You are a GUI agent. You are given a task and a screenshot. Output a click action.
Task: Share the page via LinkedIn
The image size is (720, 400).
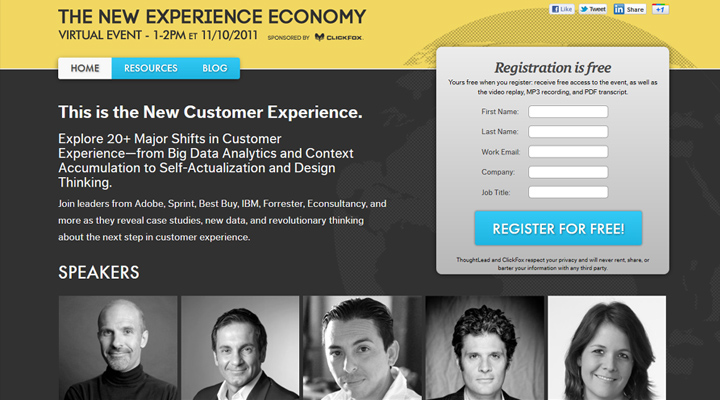[x=630, y=9]
